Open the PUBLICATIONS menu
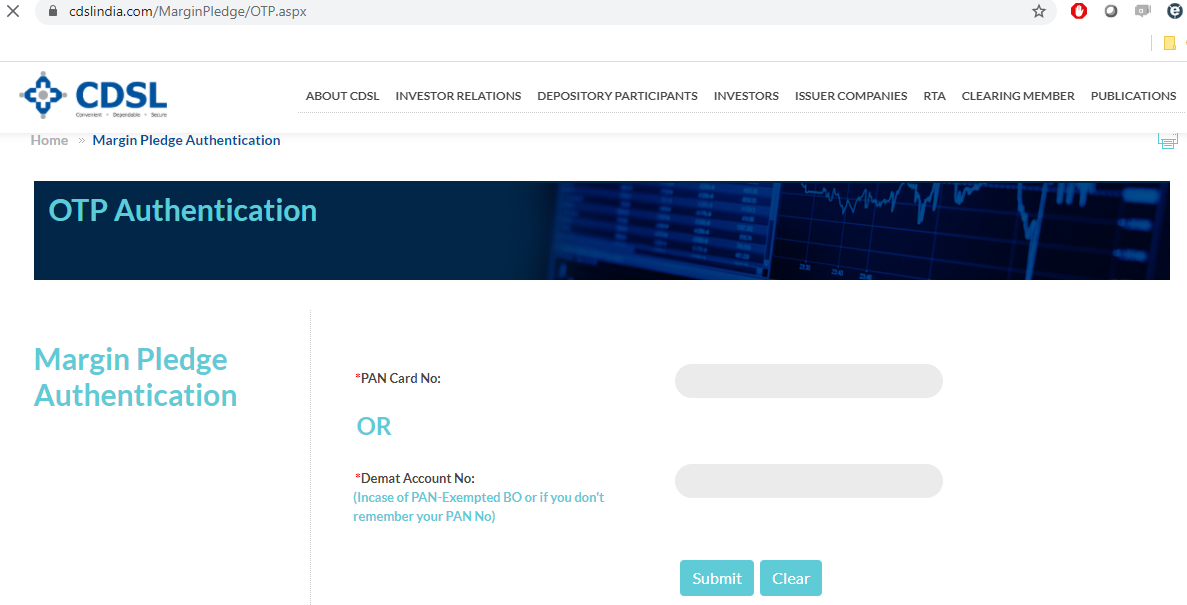The image size is (1187, 605). pyautogui.click(x=1133, y=96)
